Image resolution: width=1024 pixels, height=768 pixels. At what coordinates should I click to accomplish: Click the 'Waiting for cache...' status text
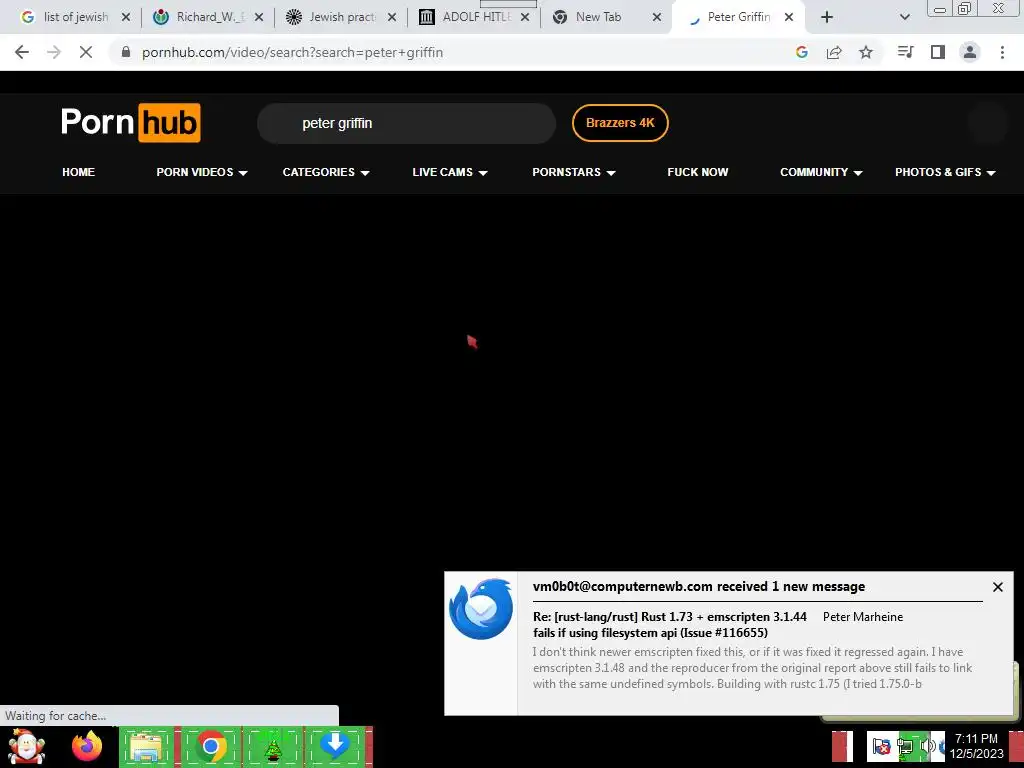pyautogui.click(x=56, y=716)
